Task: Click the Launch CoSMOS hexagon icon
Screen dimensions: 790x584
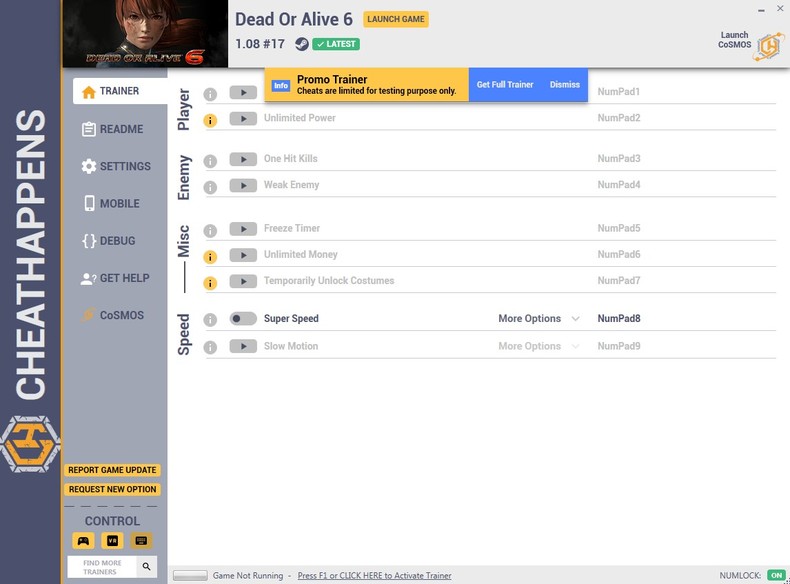Action: 769,46
